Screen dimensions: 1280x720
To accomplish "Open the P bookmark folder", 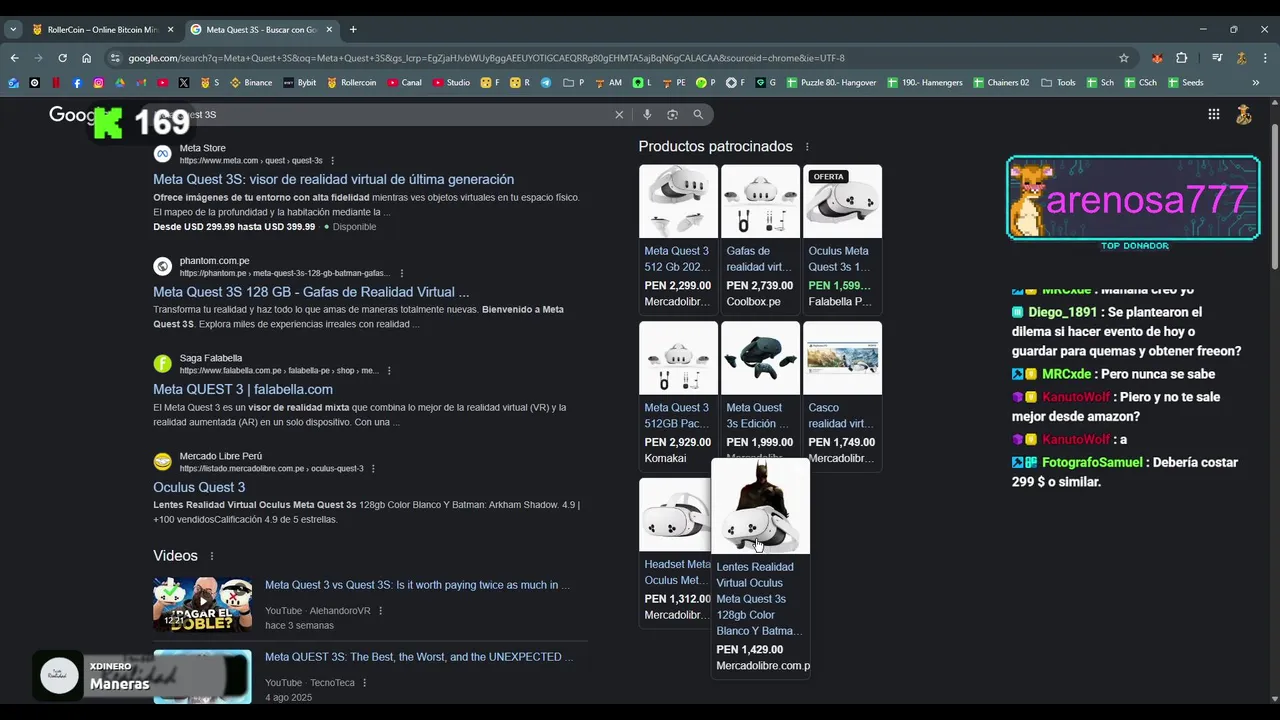I will pos(574,83).
